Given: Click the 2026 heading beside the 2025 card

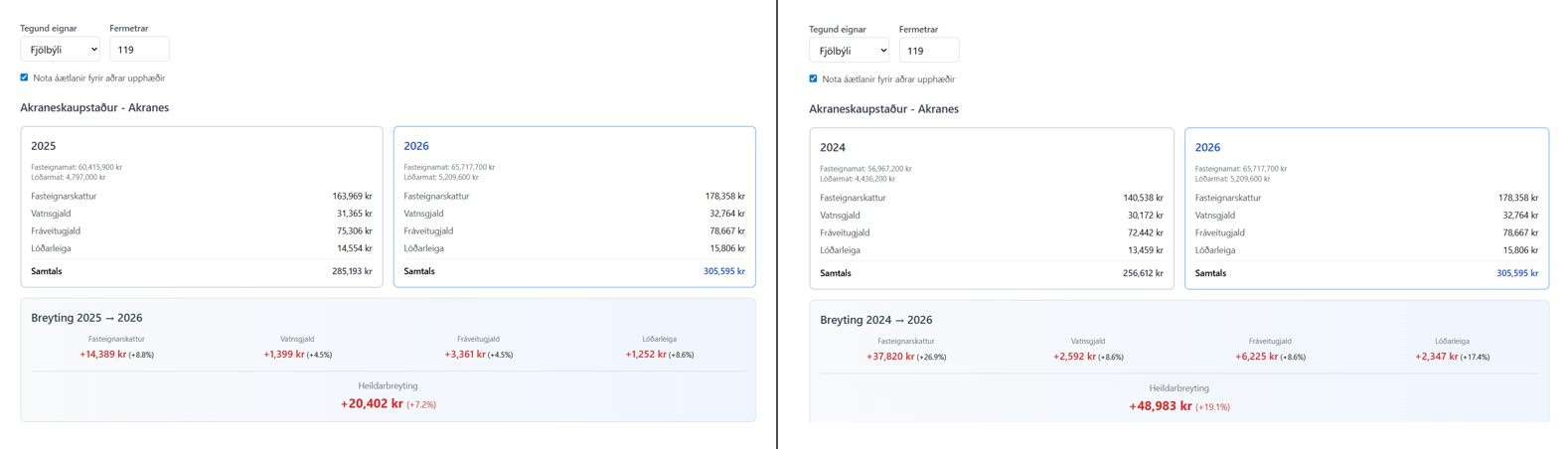Looking at the screenshot, I should click(x=416, y=146).
